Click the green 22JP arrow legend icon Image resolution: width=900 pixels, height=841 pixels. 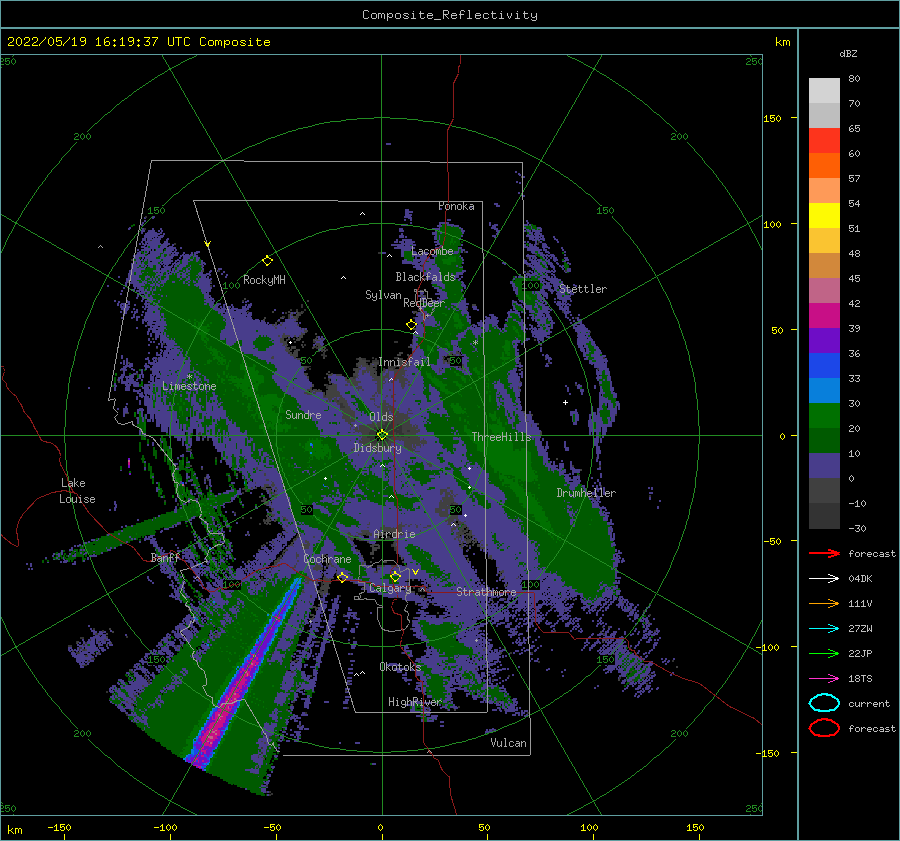point(824,653)
